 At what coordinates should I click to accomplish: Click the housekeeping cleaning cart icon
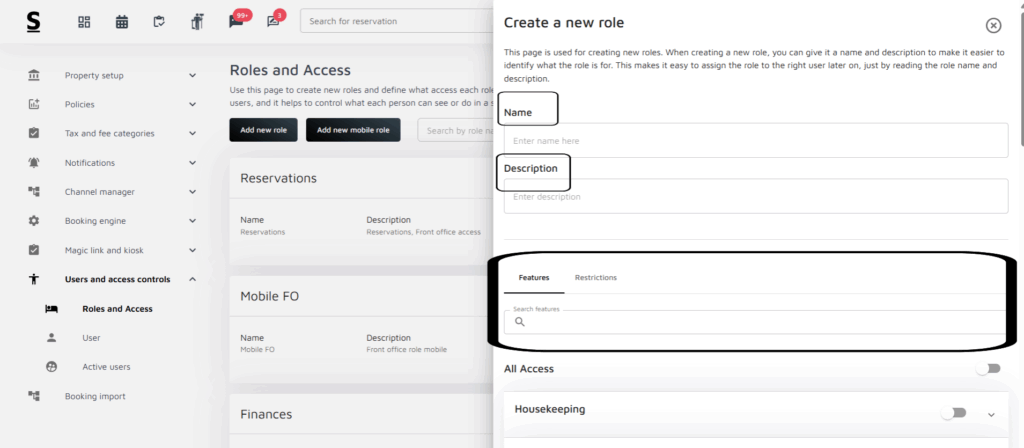pos(197,22)
